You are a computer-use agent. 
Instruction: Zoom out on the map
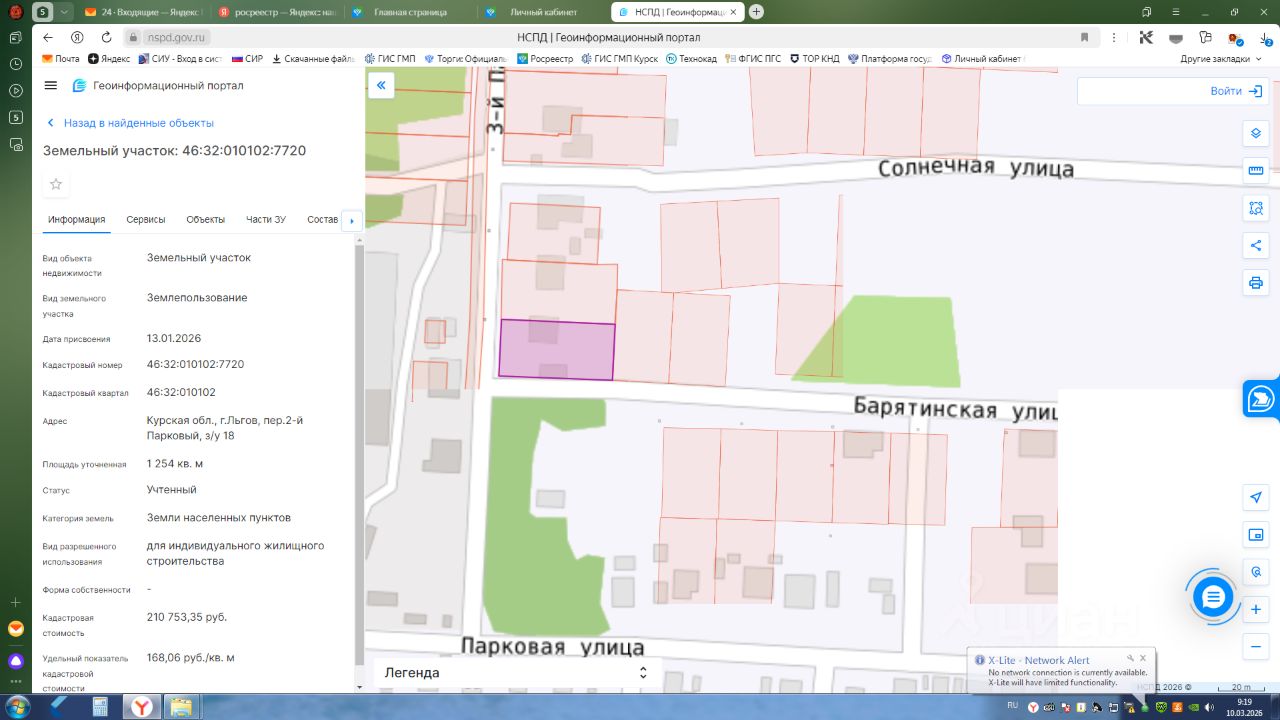click(1256, 647)
